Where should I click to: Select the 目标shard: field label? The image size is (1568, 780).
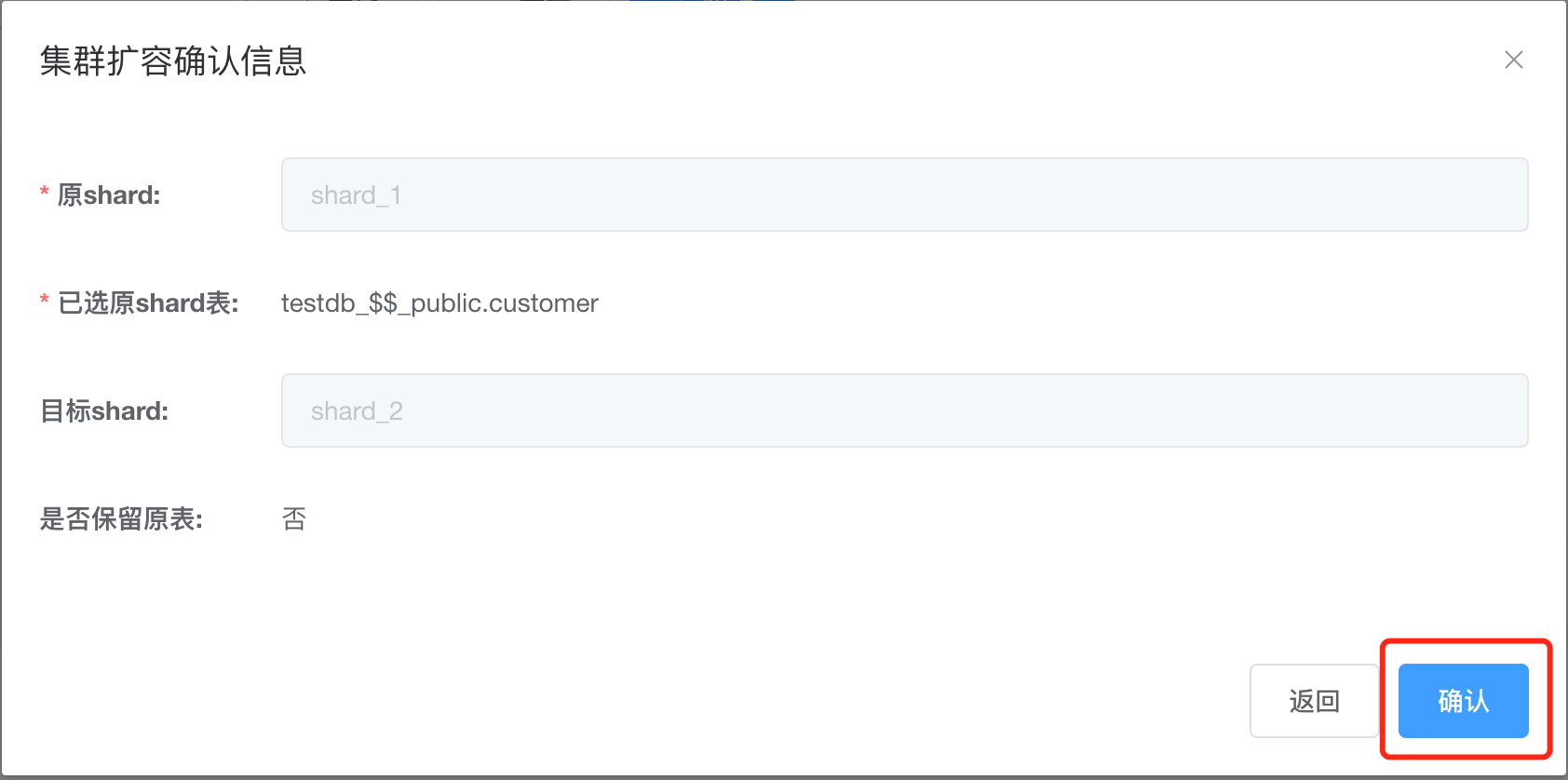pos(104,410)
